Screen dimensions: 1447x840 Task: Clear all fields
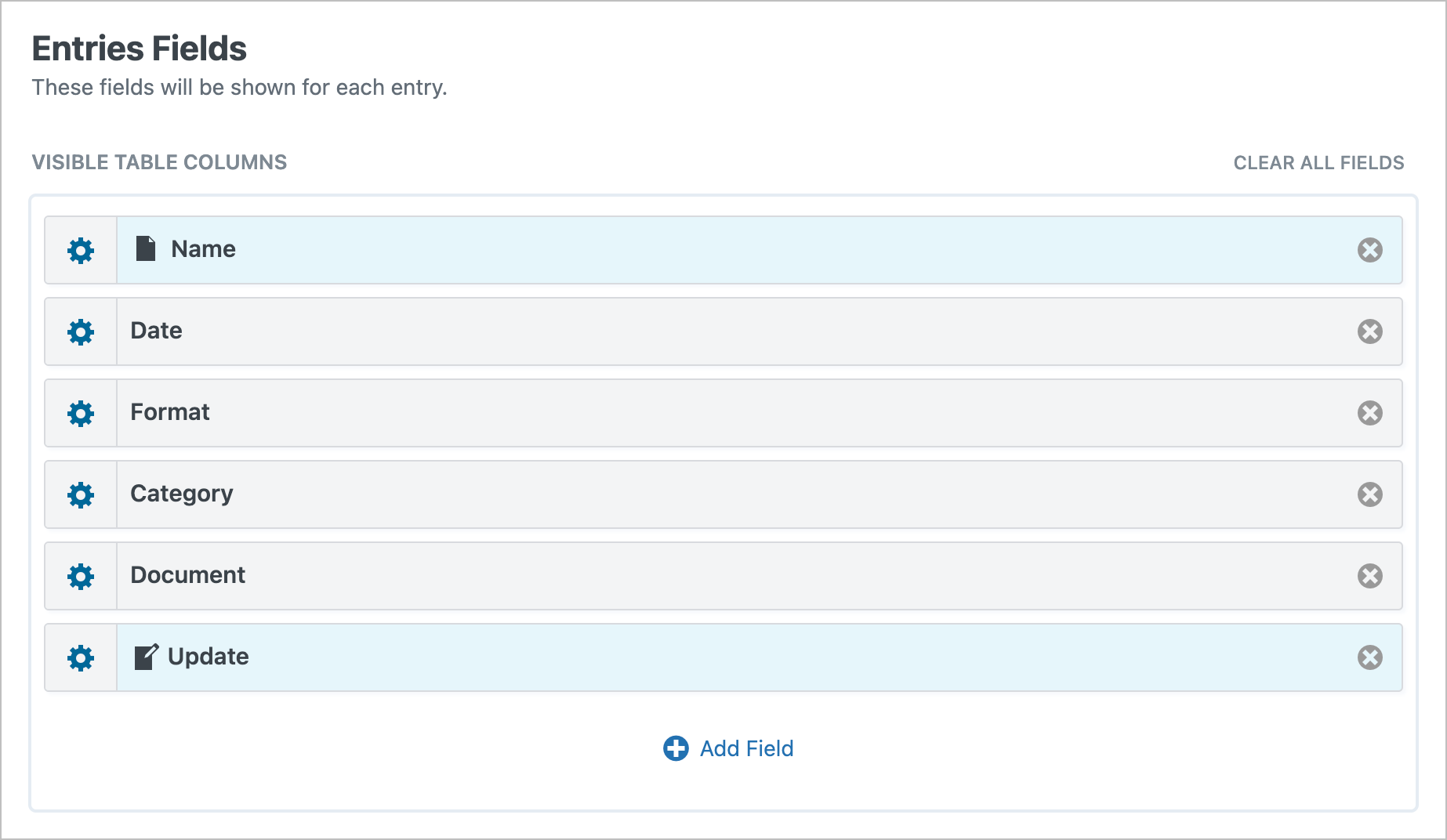1318,163
